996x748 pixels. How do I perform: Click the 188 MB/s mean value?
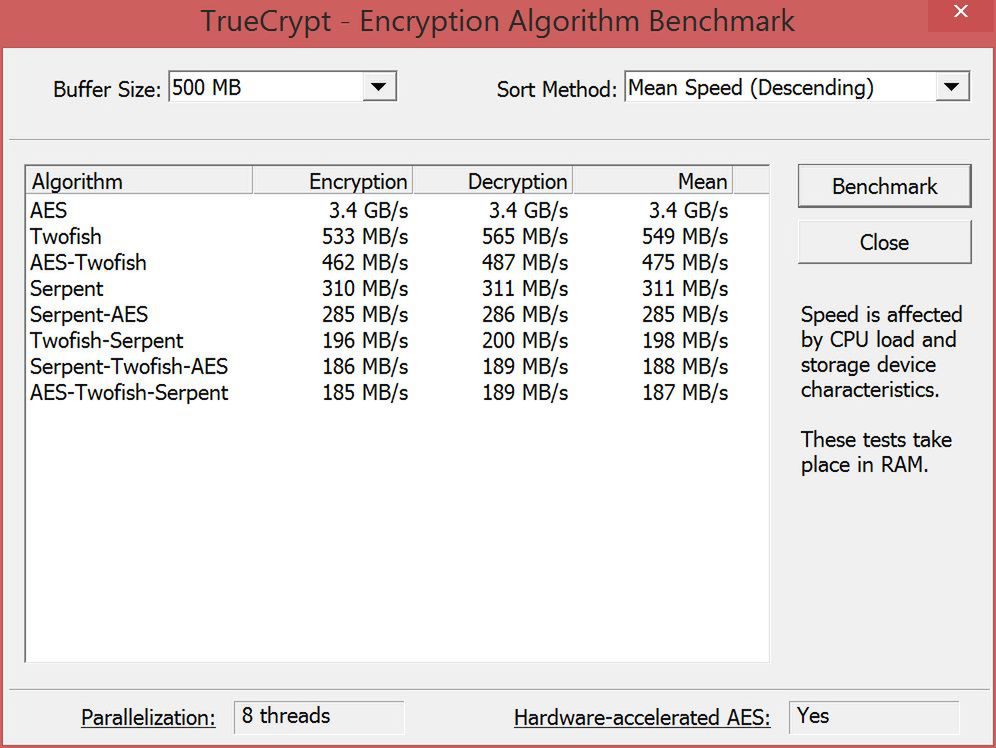coord(685,366)
